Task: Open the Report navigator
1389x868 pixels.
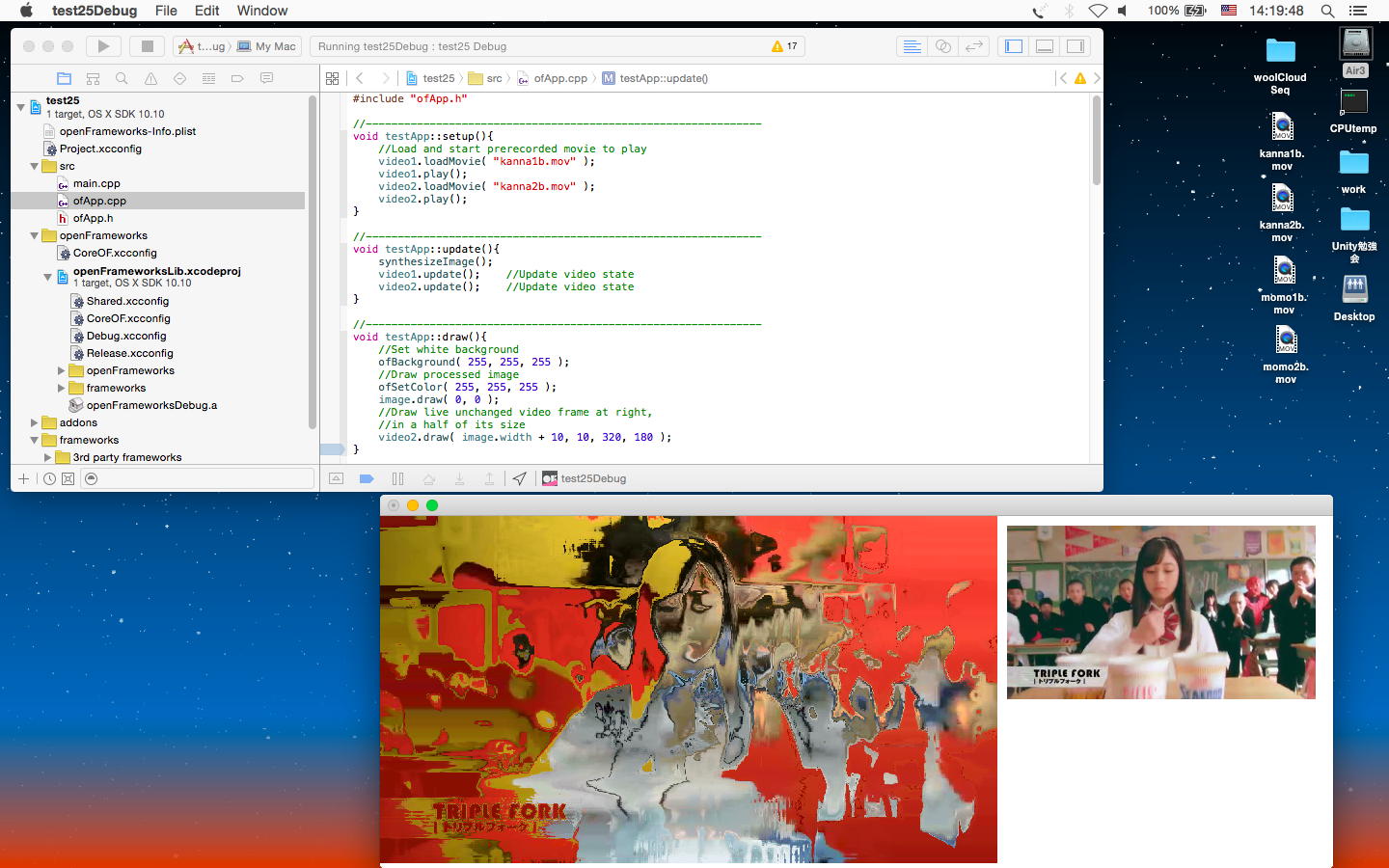Action: (x=266, y=78)
